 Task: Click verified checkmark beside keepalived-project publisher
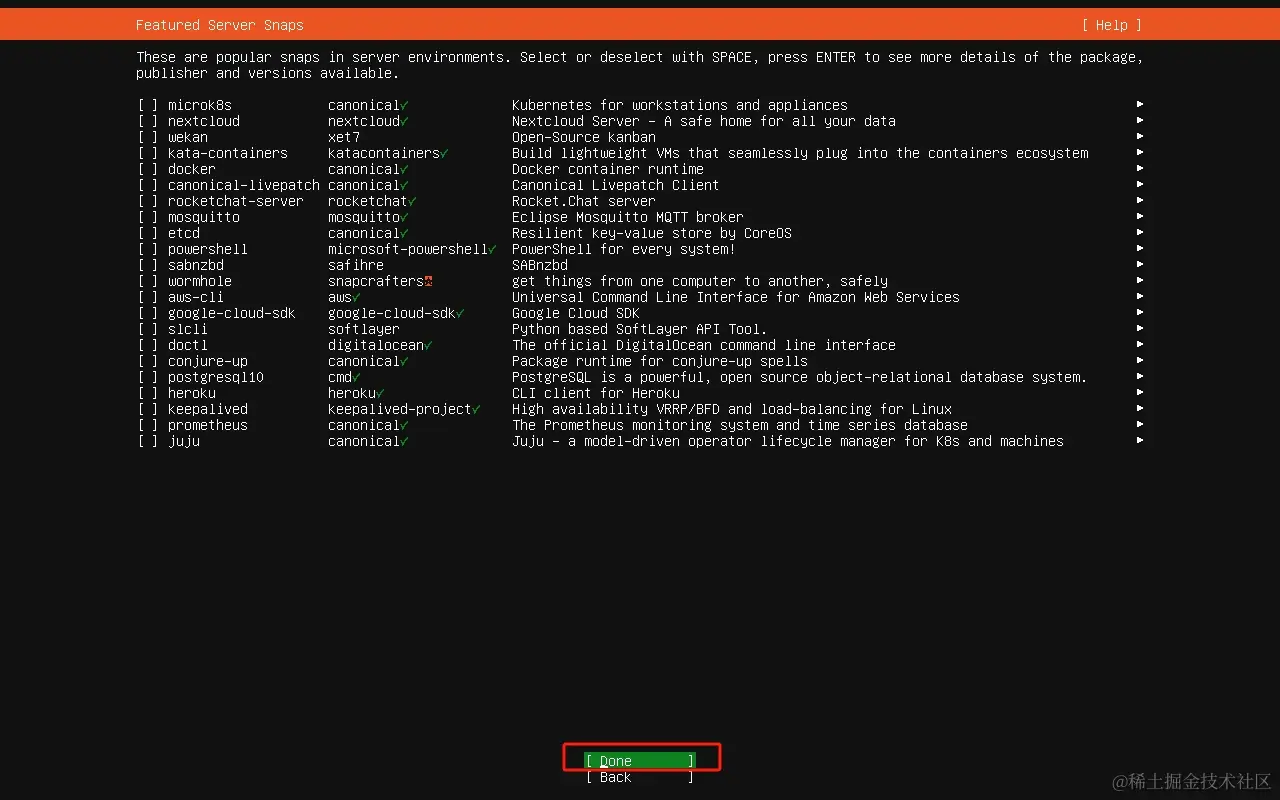coord(477,409)
